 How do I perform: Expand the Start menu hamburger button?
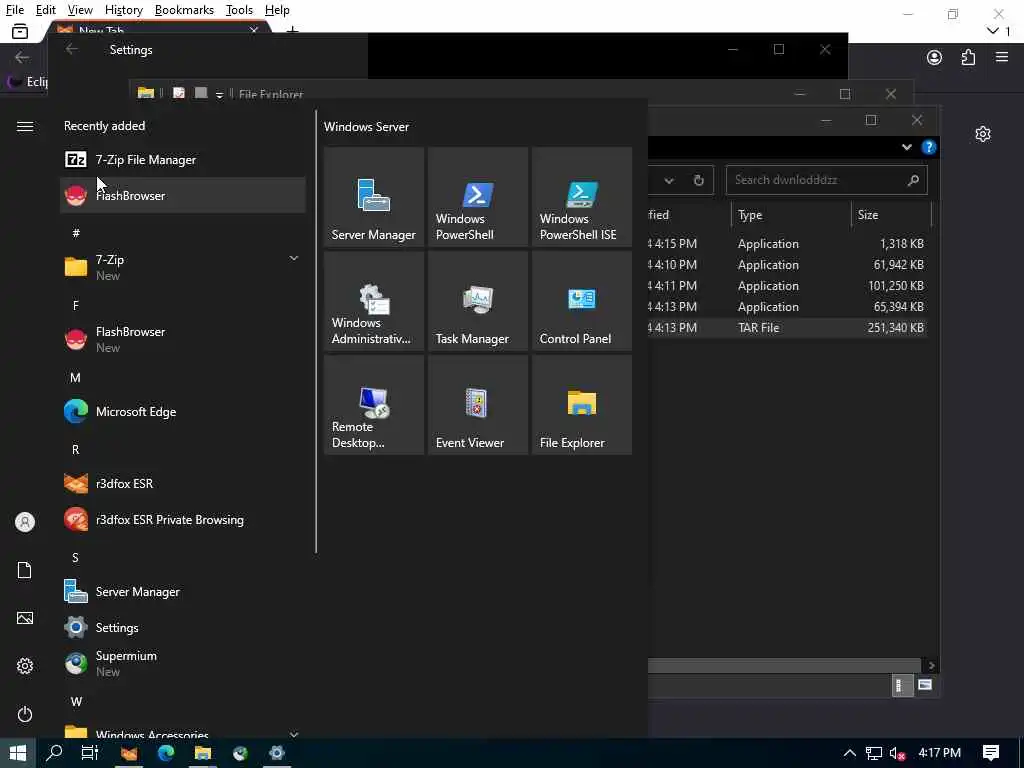(x=25, y=126)
